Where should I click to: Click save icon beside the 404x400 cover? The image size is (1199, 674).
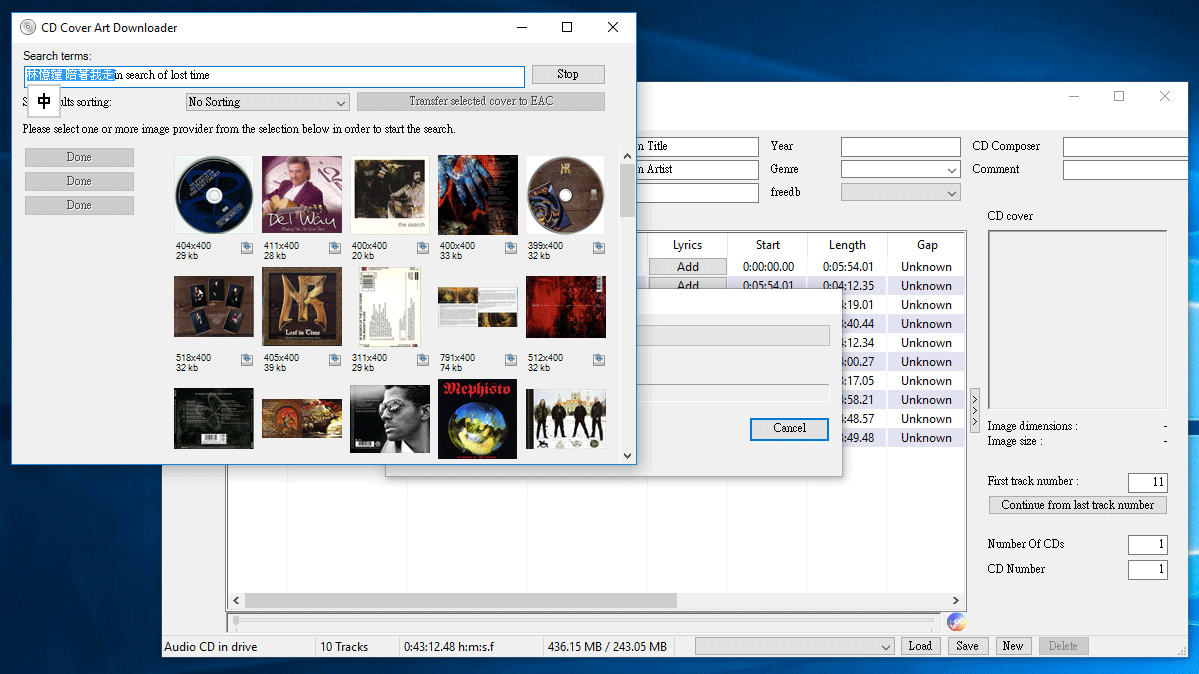247,248
